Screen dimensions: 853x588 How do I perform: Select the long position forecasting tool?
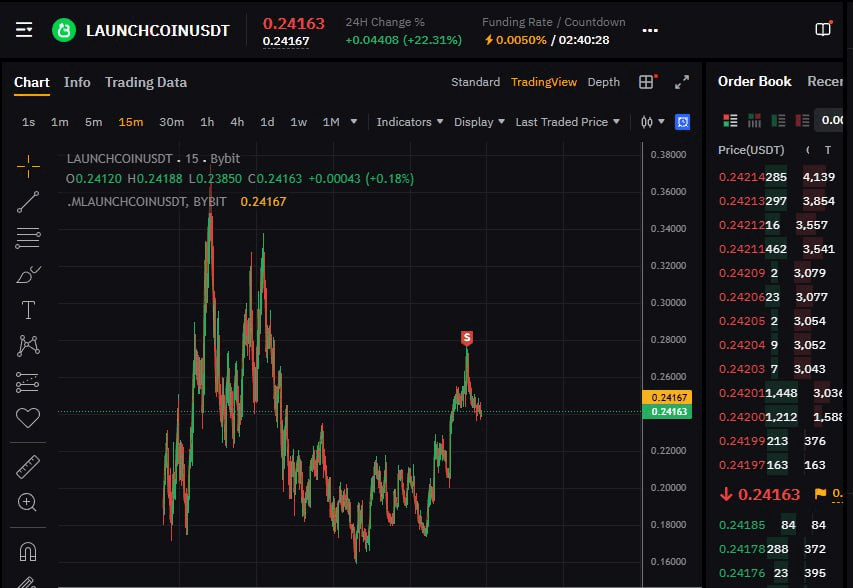[28, 382]
